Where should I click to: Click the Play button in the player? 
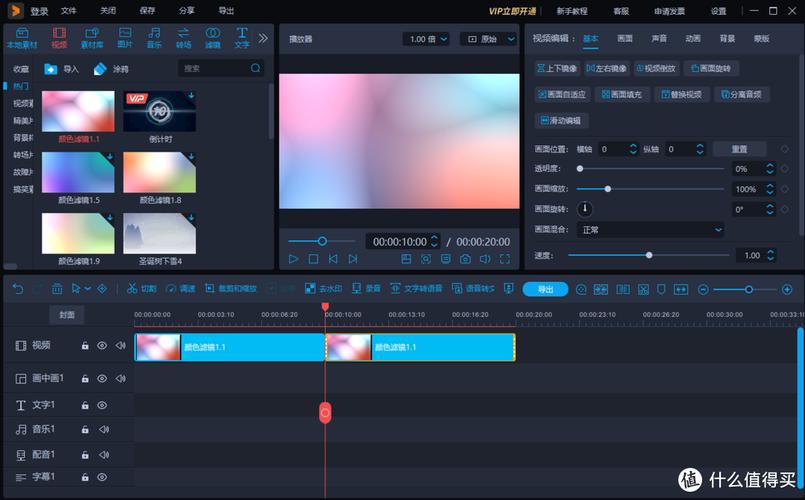pos(294,259)
